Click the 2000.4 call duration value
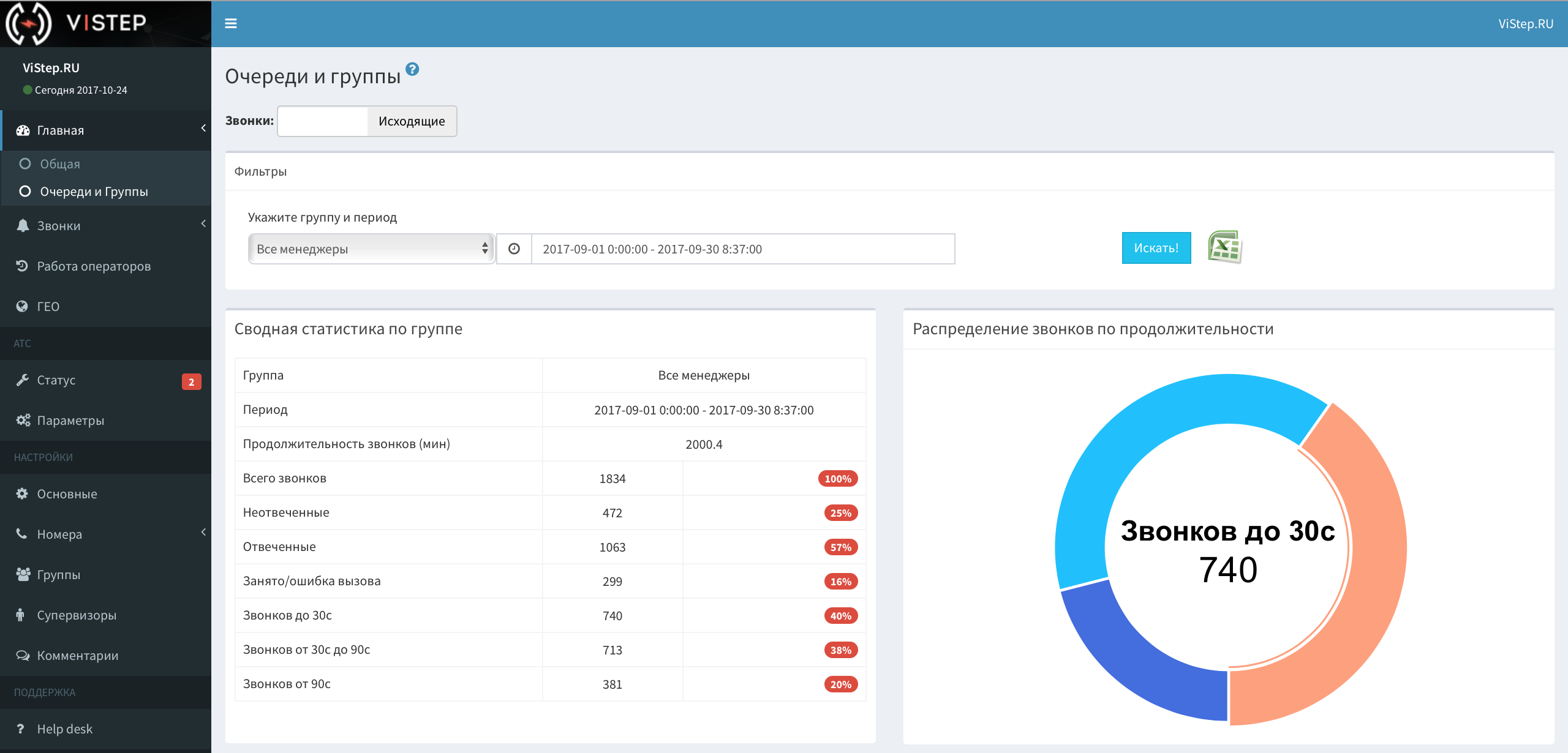Viewport: 1568px width, 753px height. click(704, 444)
